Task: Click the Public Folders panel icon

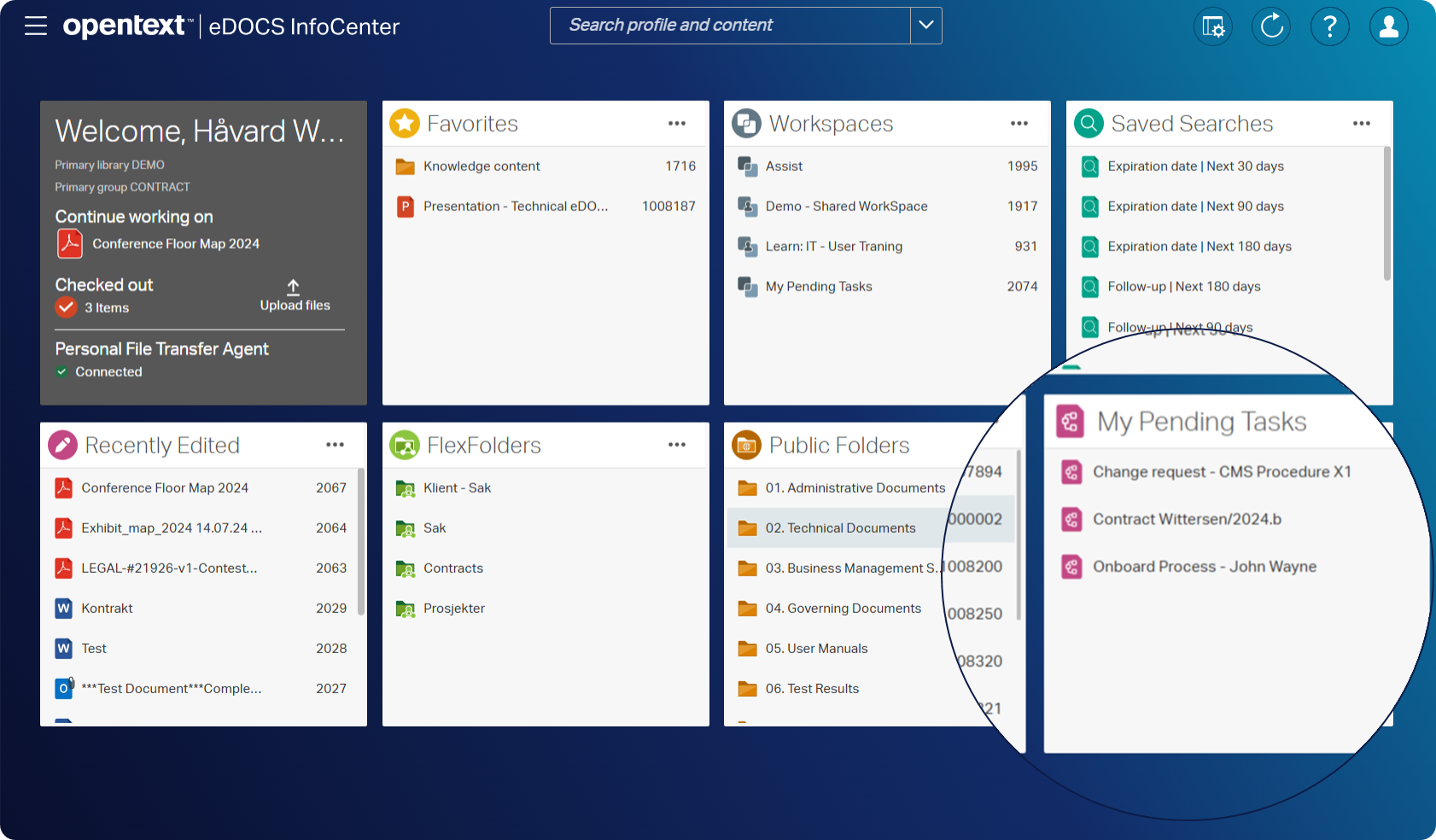Action: pos(747,445)
